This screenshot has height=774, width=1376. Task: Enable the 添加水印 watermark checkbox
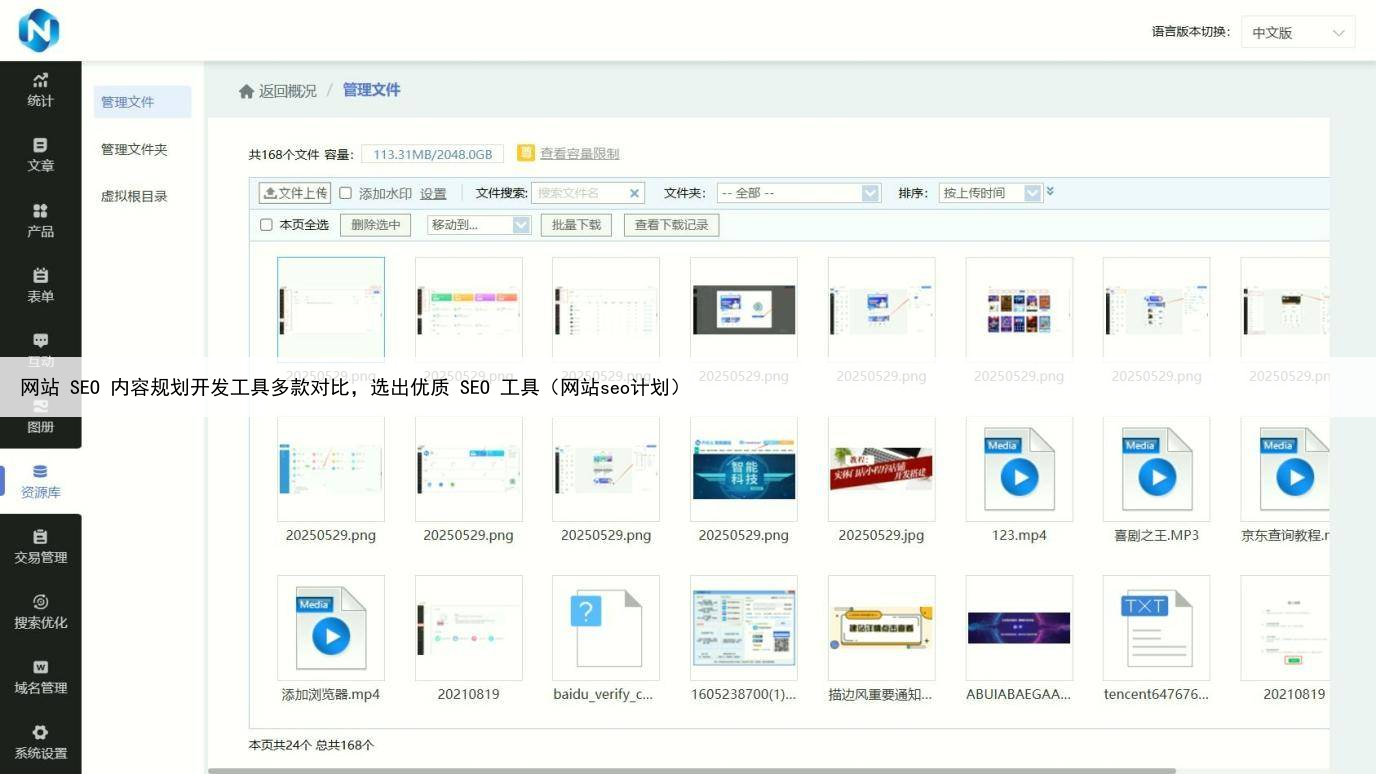346,193
